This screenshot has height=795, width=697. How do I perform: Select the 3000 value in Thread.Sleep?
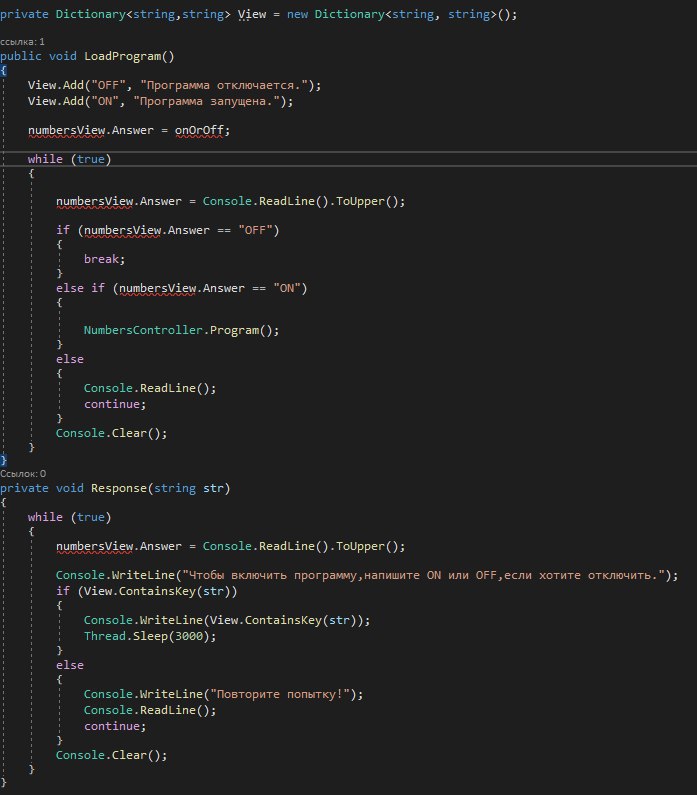point(189,636)
